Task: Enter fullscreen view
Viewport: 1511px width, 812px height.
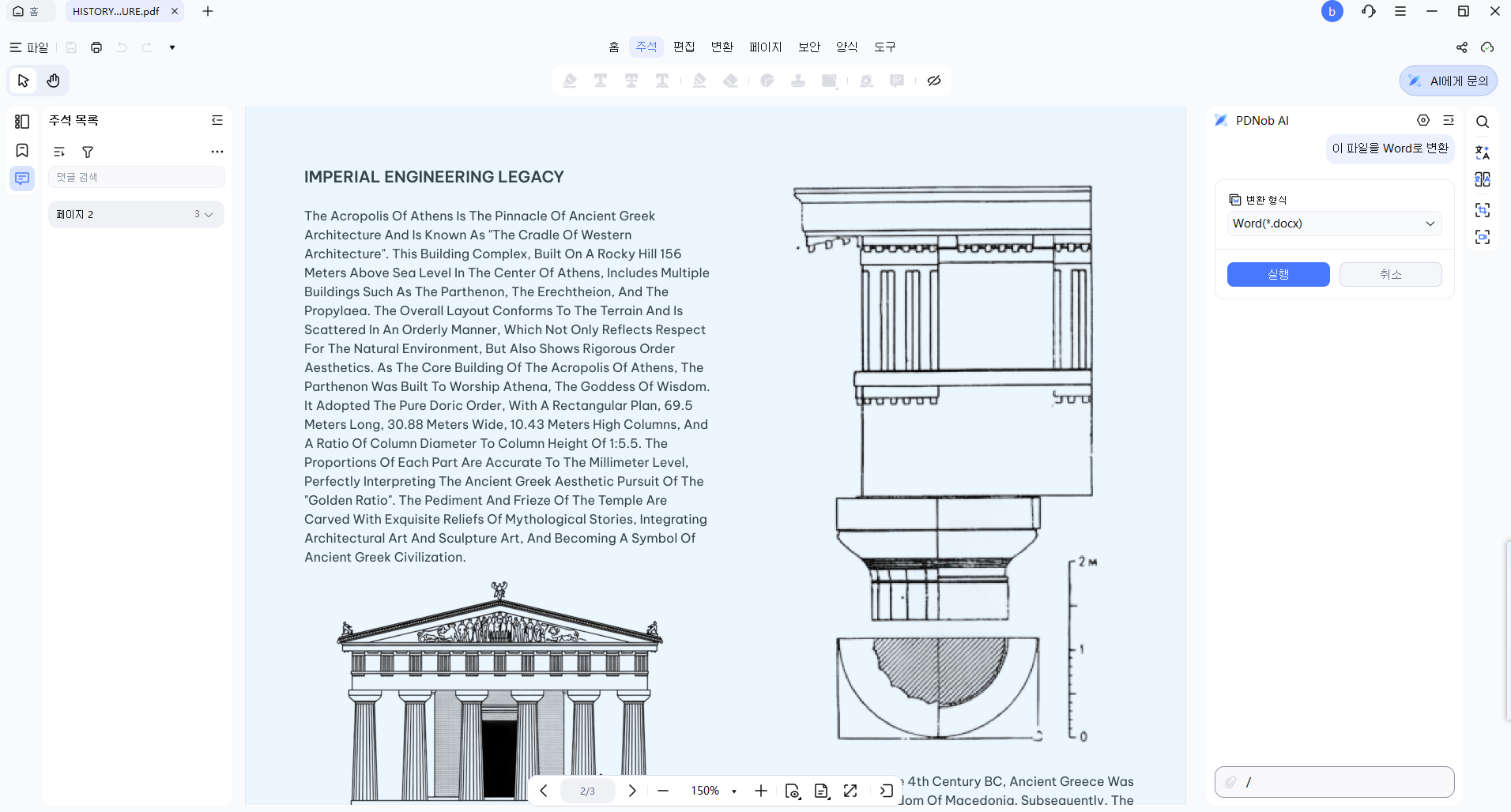Action: 850,791
